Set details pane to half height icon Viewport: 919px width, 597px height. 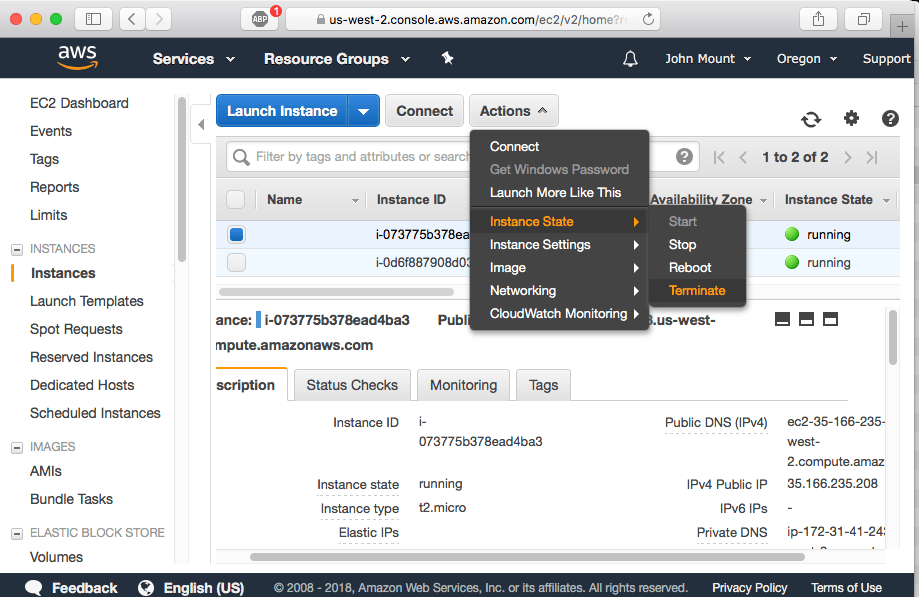tap(806, 319)
